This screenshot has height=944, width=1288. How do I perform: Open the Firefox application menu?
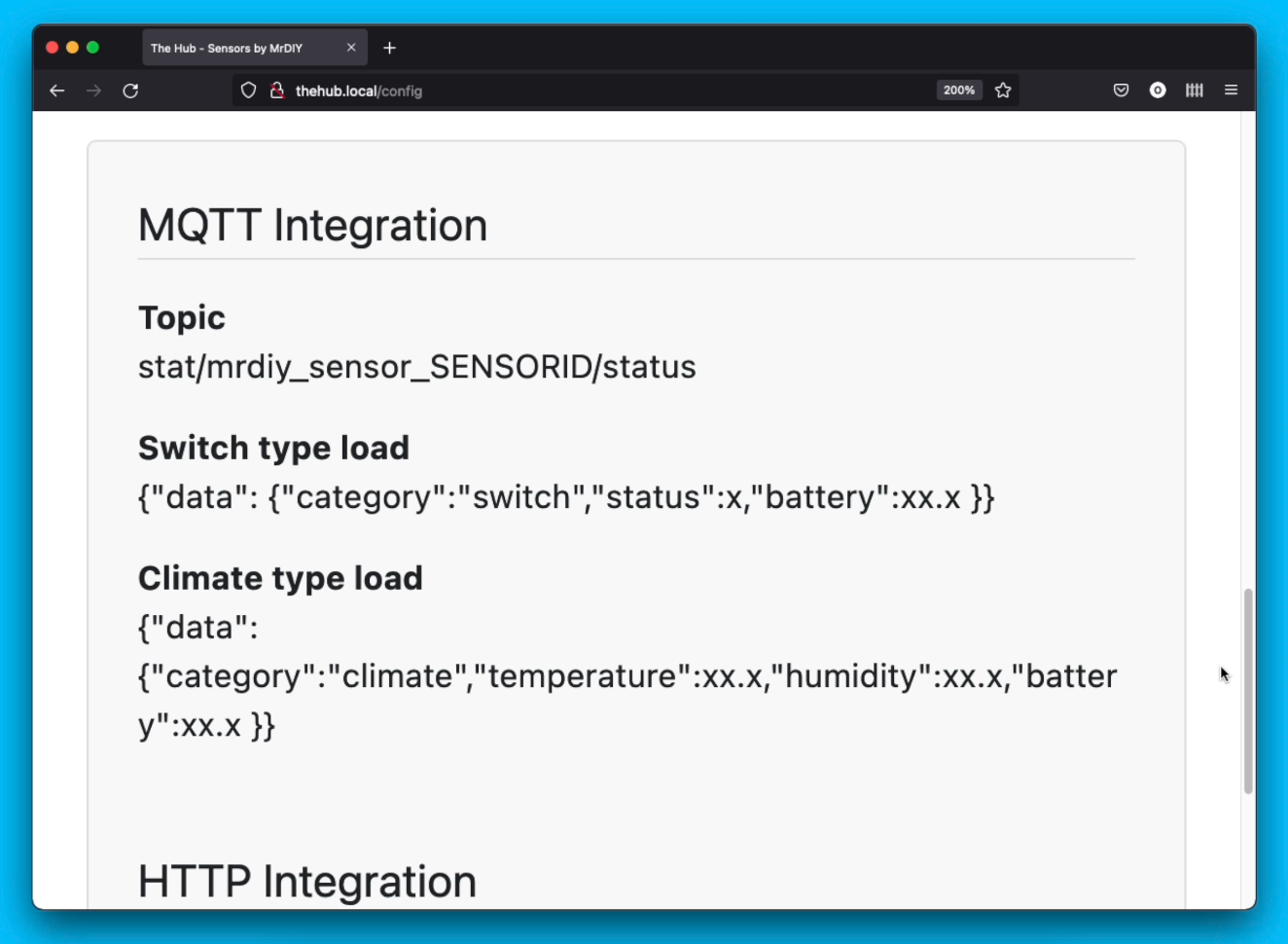(1231, 90)
